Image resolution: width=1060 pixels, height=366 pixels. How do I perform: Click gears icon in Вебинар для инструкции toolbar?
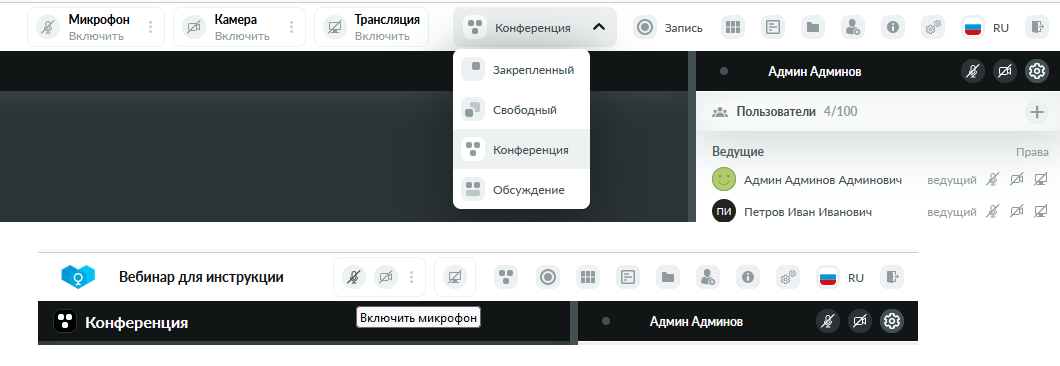click(787, 277)
